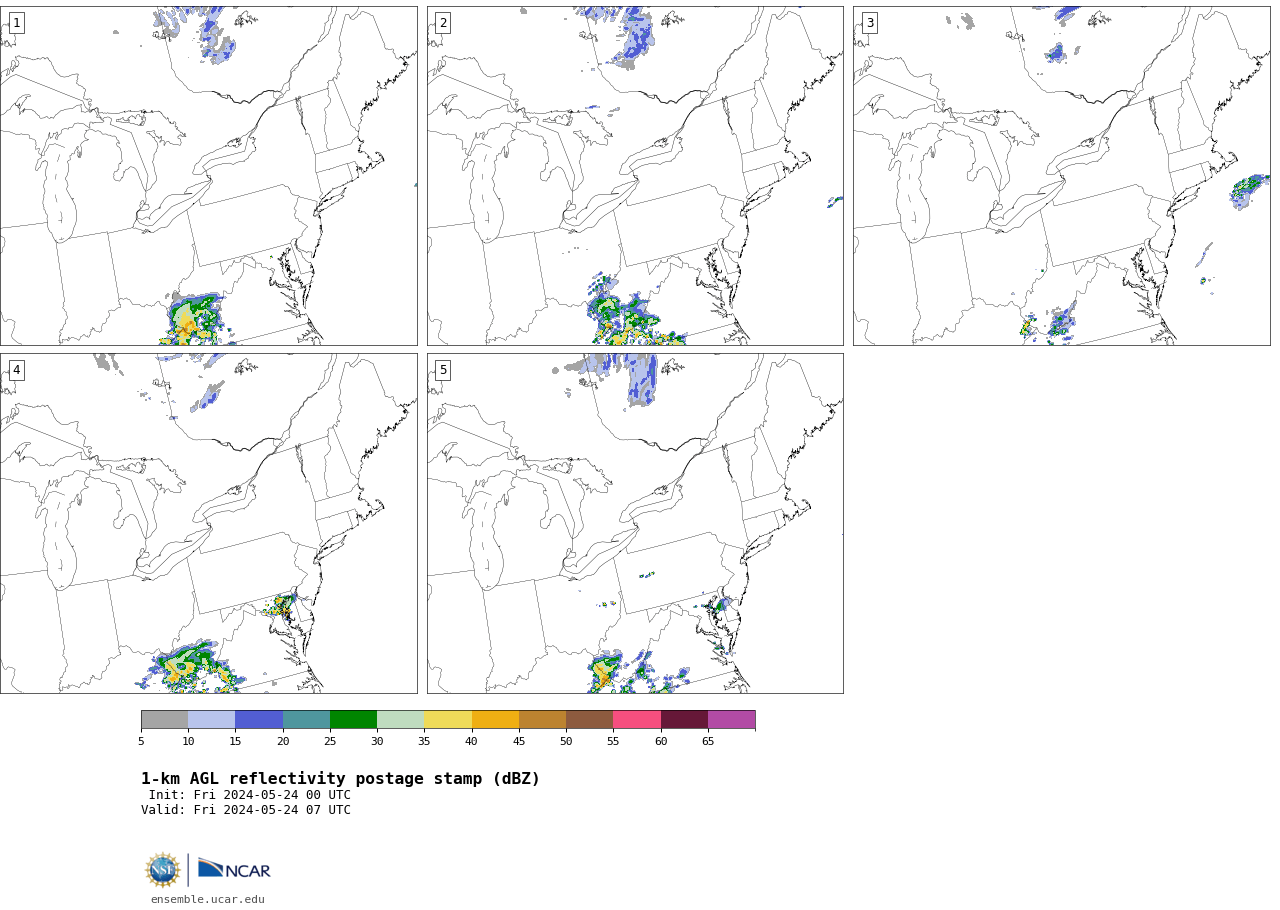Click the teal 20-25 dBZ color swatch
This screenshot has width=1280, height=910.
pos(306,720)
